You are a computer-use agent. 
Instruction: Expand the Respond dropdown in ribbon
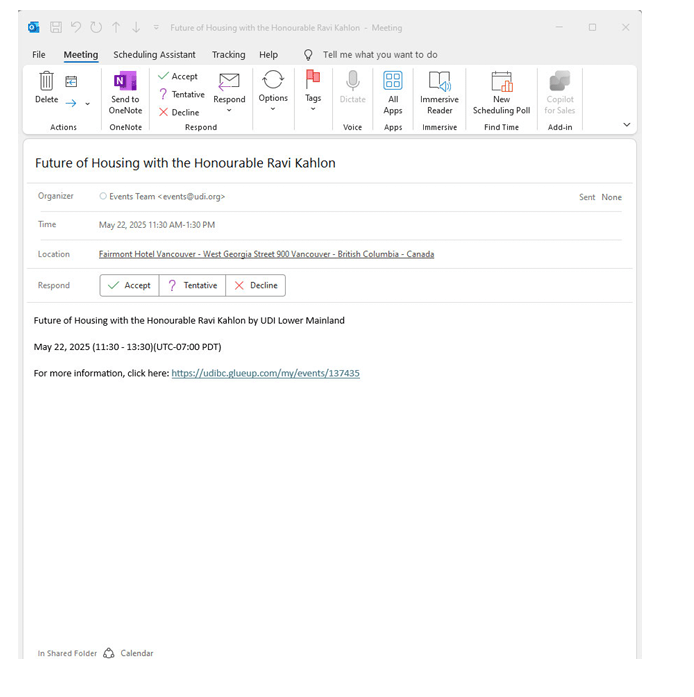(x=229, y=90)
